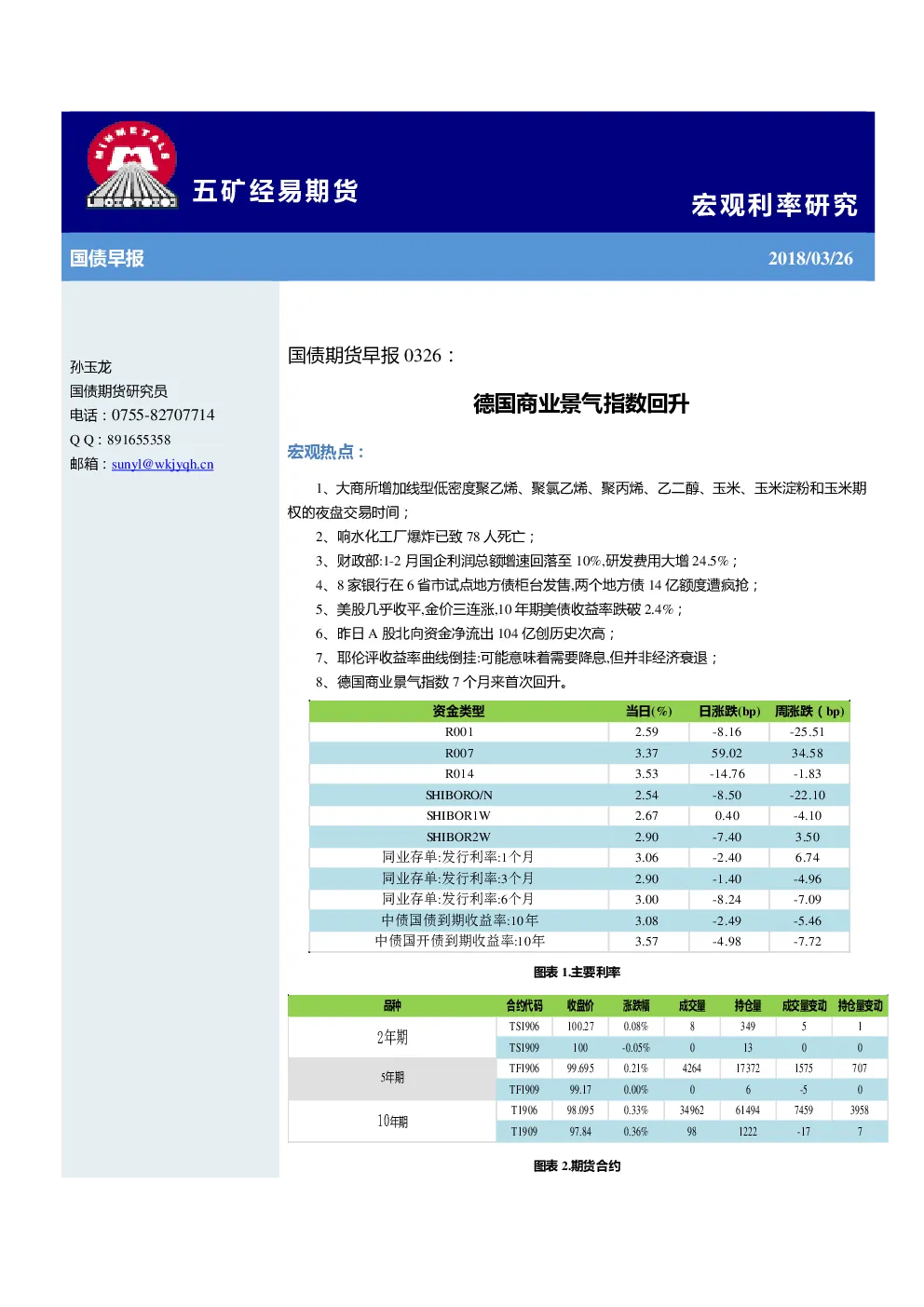Click the 当日(%) column header

coord(648,711)
